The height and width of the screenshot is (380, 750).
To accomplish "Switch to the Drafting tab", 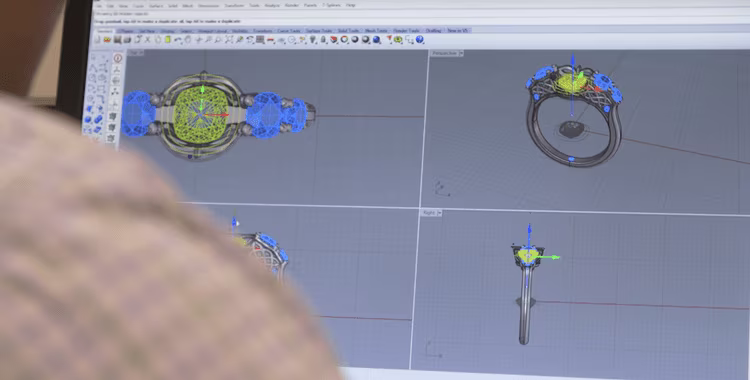I will [x=433, y=31].
